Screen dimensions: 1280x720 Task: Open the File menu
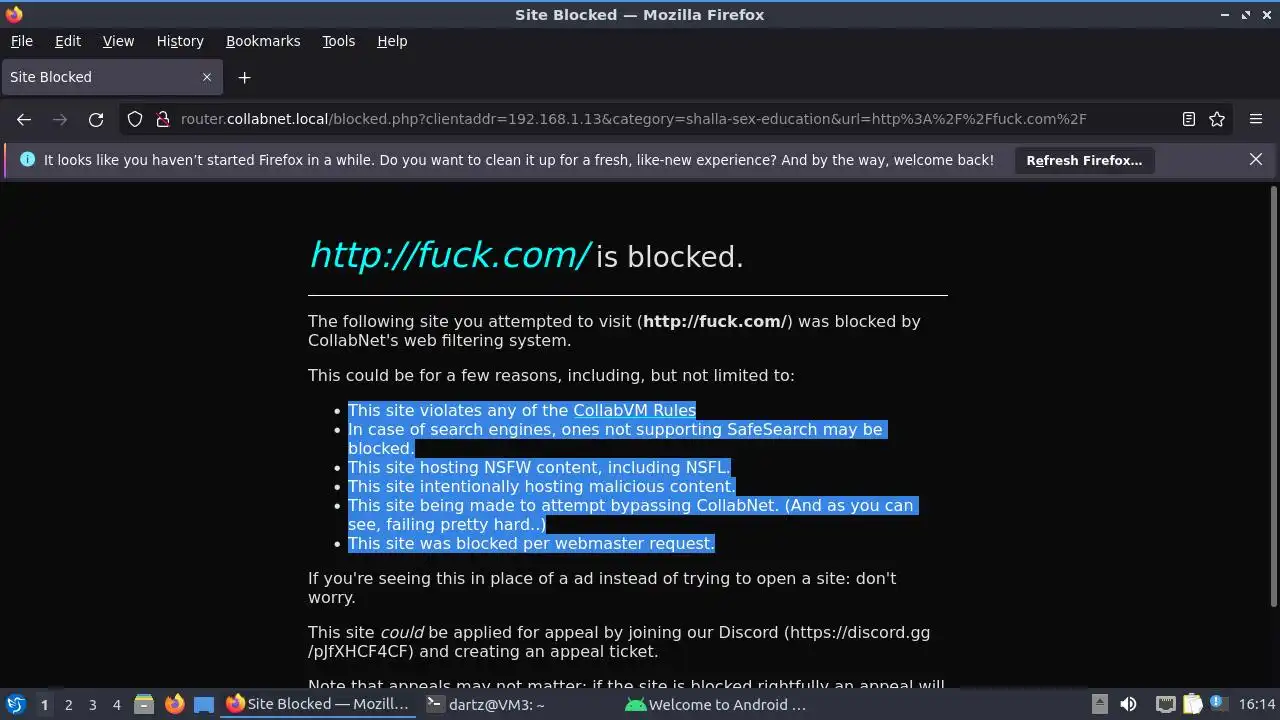pyautogui.click(x=21, y=41)
